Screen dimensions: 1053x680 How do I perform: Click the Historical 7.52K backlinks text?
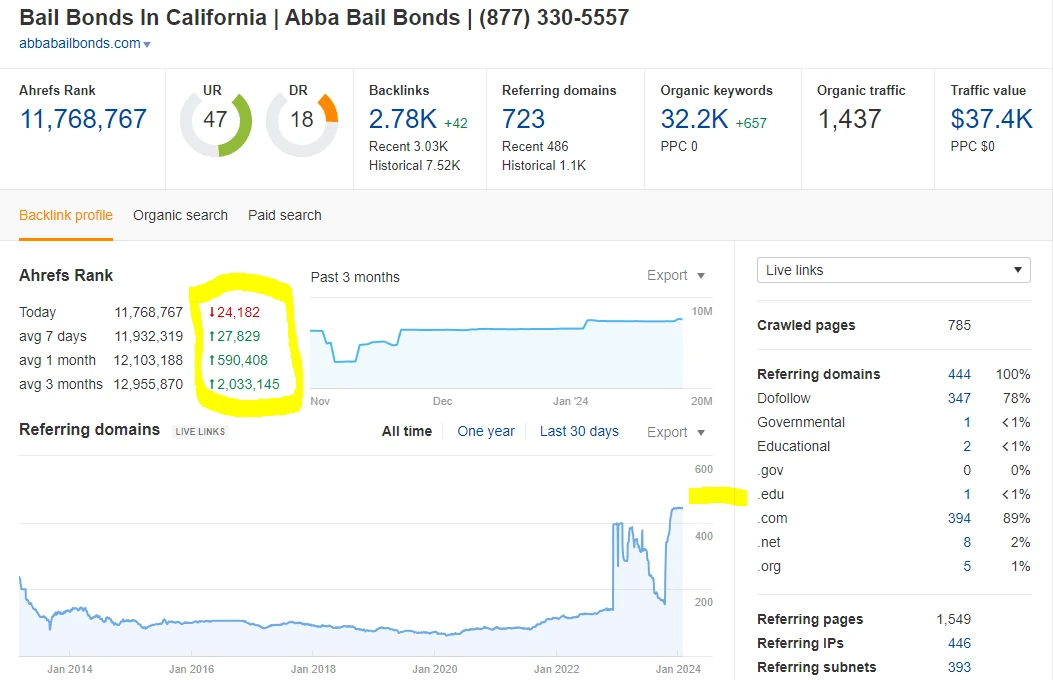[414, 166]
